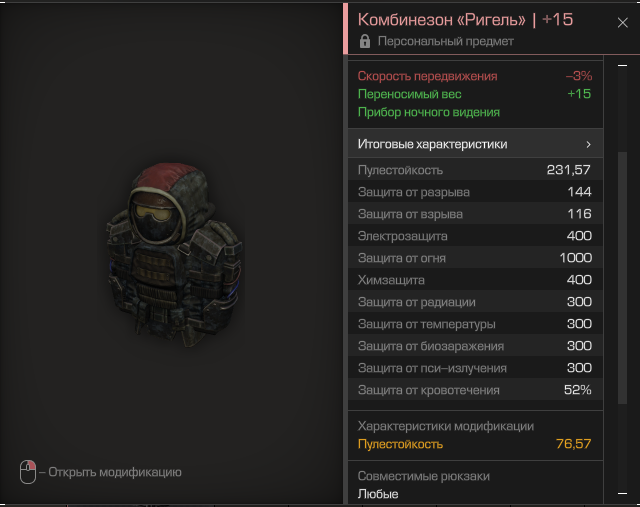The width and height of the screenshot is (640, 507).
Task: Click the Открыть модификацию hint text
Action: click(115, 472)
